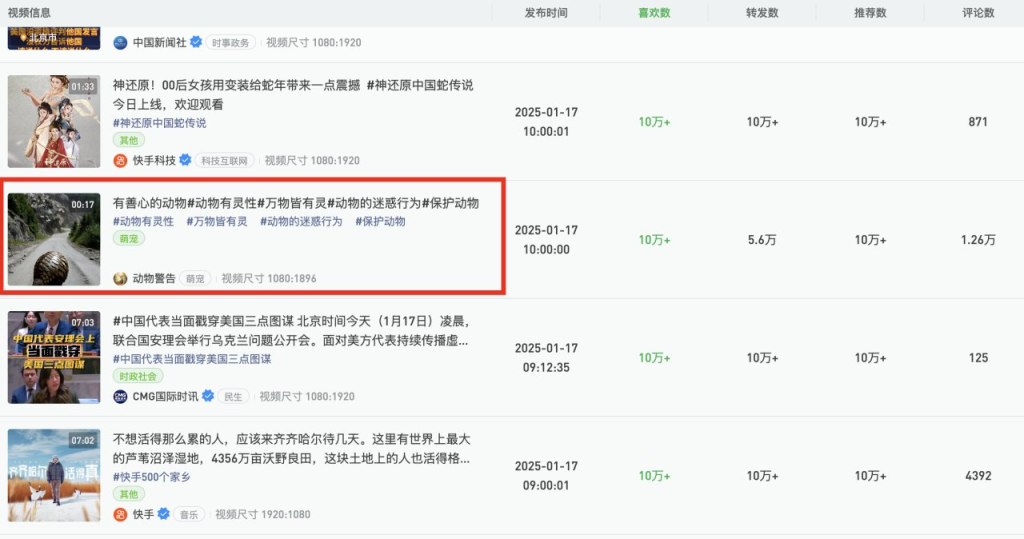The width and height of the screenshot is (1024, 539).
Task: Click the hashtag link #保护动物
Action: [380, 221]
